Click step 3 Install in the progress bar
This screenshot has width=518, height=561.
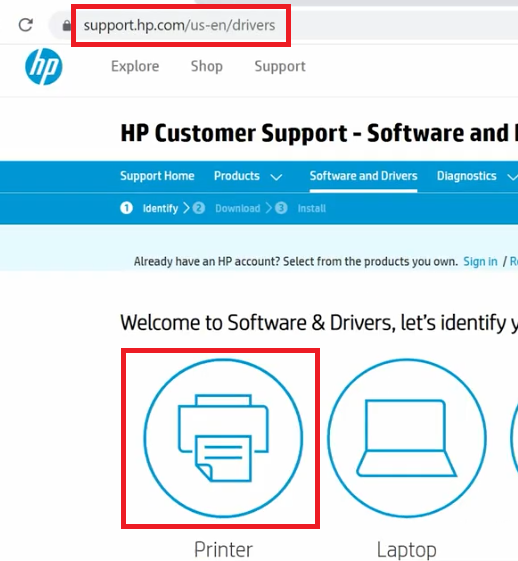(x=301, y=208)
